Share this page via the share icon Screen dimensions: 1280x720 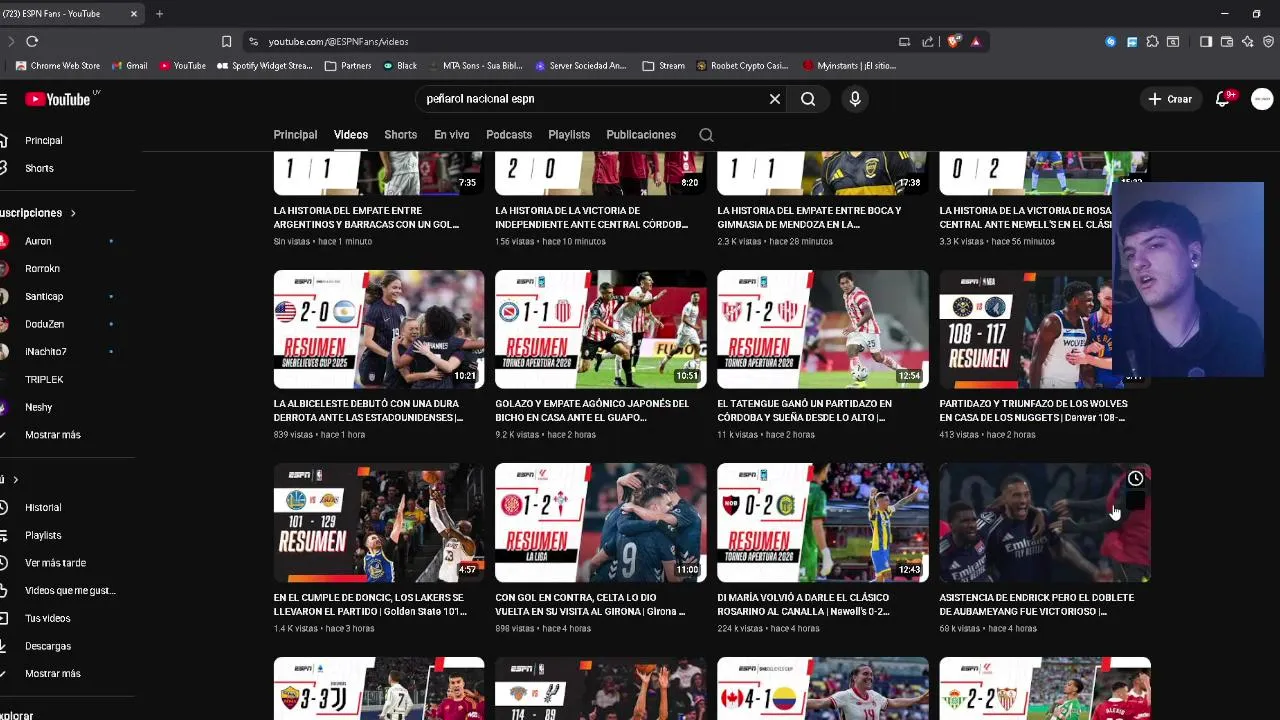(x=928, y=41)
